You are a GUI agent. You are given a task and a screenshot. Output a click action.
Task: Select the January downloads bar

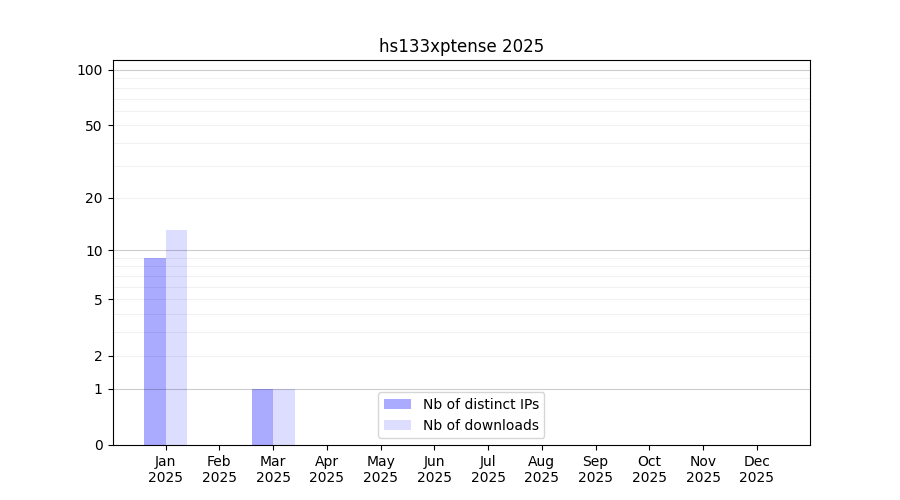tap(176, 337)
